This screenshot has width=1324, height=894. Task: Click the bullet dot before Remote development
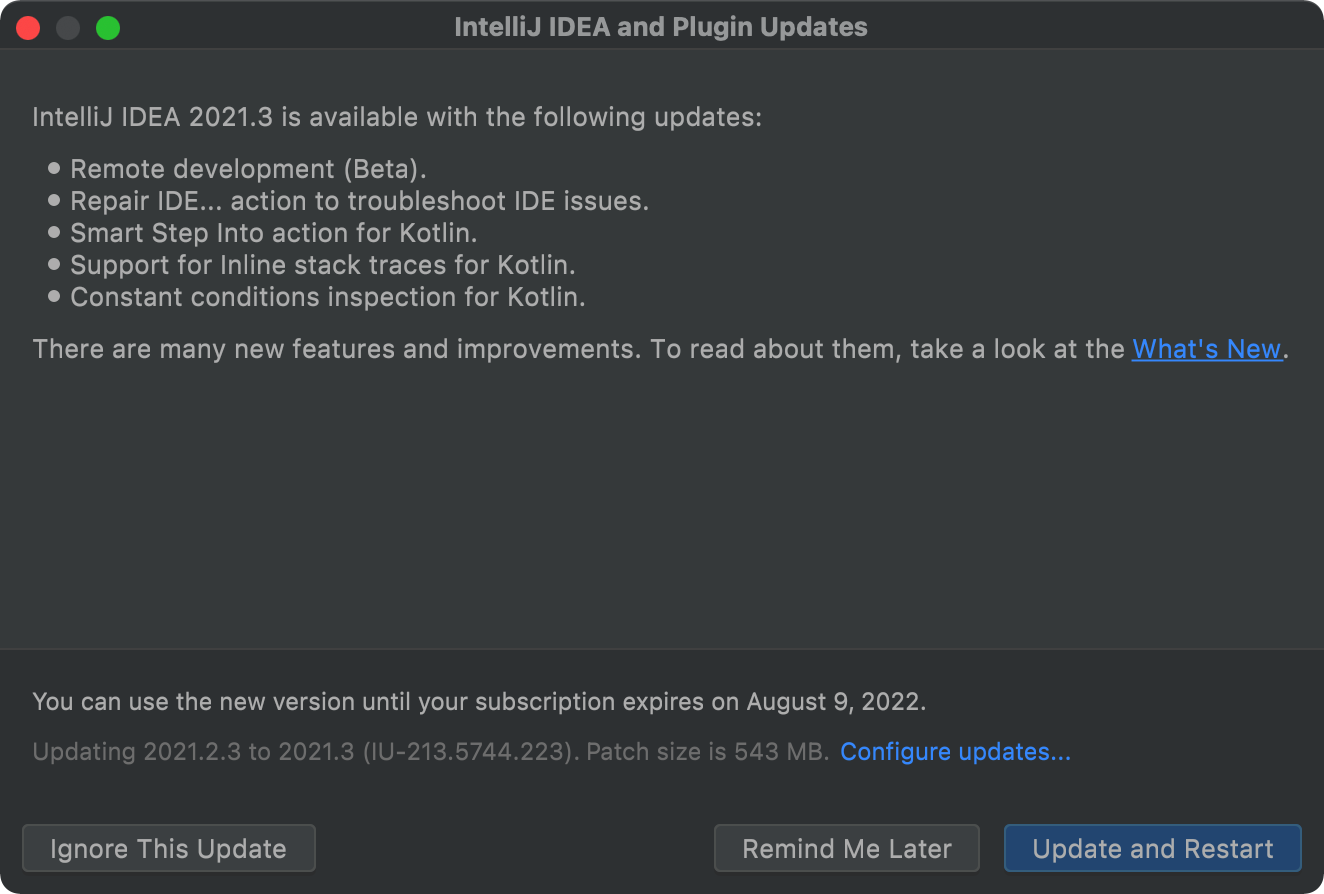tap(54, 169)
